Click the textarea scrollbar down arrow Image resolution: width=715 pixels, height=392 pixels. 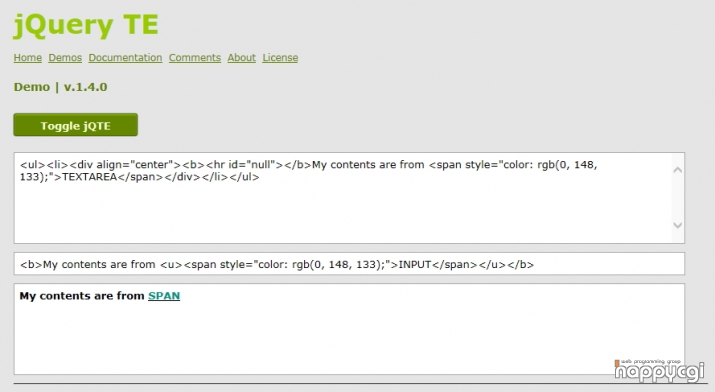tap(678, 225)
